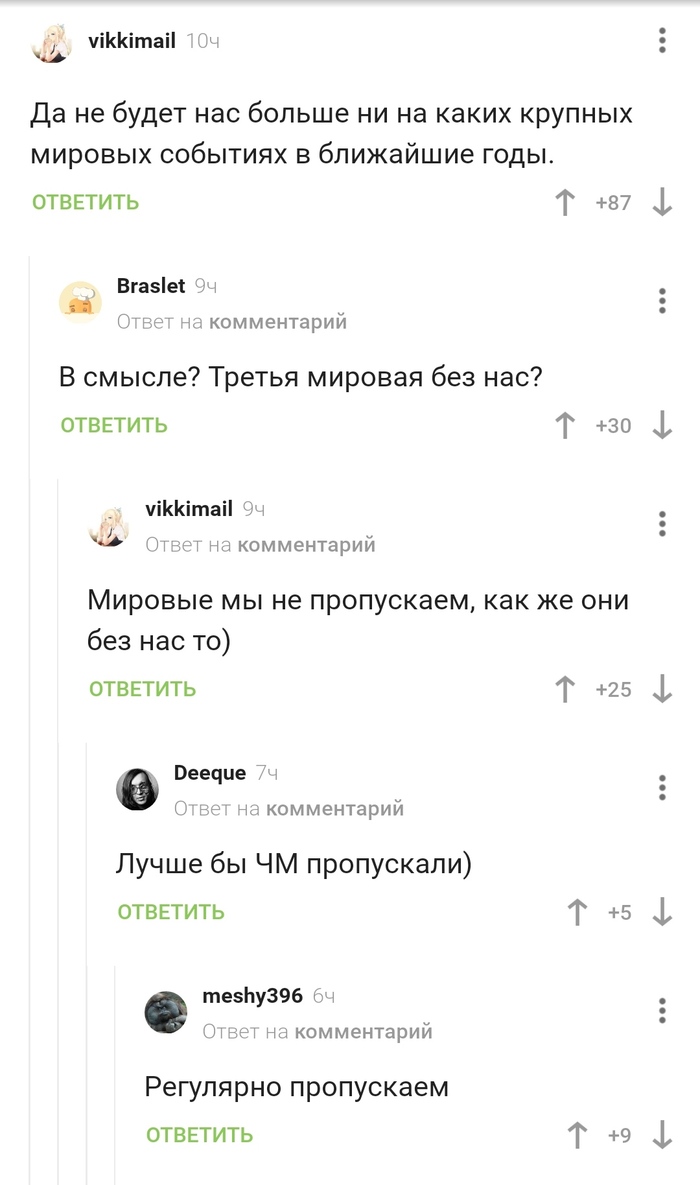The width and height of the screenshot is (700, 1185).
Task: Click ОТВЕТИТЬ under meshy396's comment
Action: pos(200,1135)
